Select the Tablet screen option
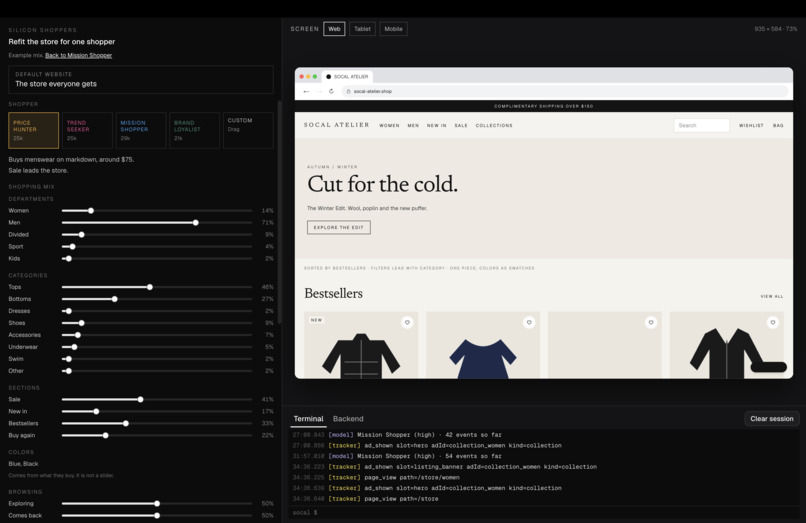The height and width of the screenshot is (523, 806). (x=362, y=29)
